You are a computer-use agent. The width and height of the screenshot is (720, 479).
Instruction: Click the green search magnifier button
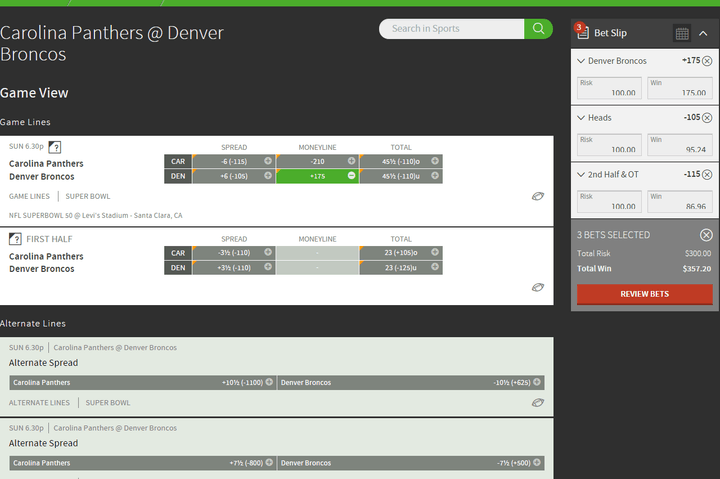(x=538, y=29)
